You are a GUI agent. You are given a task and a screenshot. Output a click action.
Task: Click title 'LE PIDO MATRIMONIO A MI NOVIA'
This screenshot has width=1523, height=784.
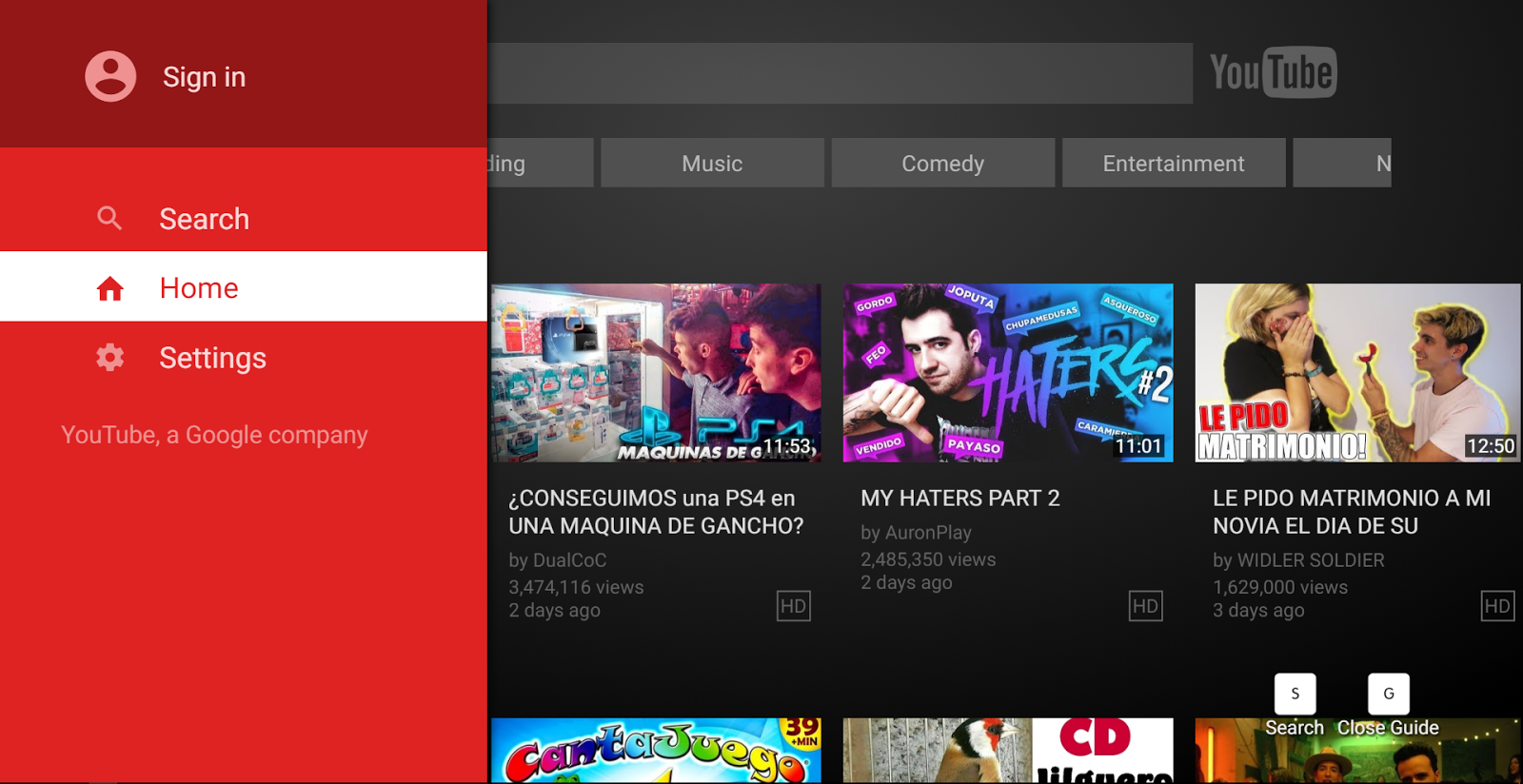[x=1352, y=512]
